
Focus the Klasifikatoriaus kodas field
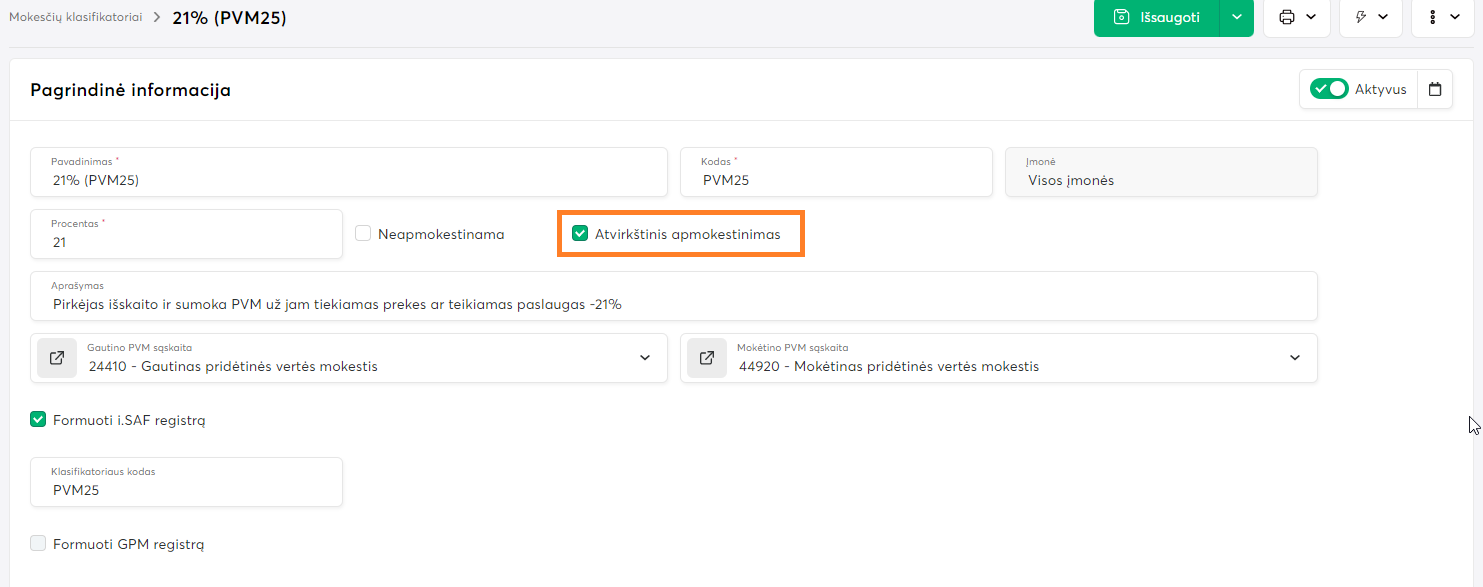186,490
